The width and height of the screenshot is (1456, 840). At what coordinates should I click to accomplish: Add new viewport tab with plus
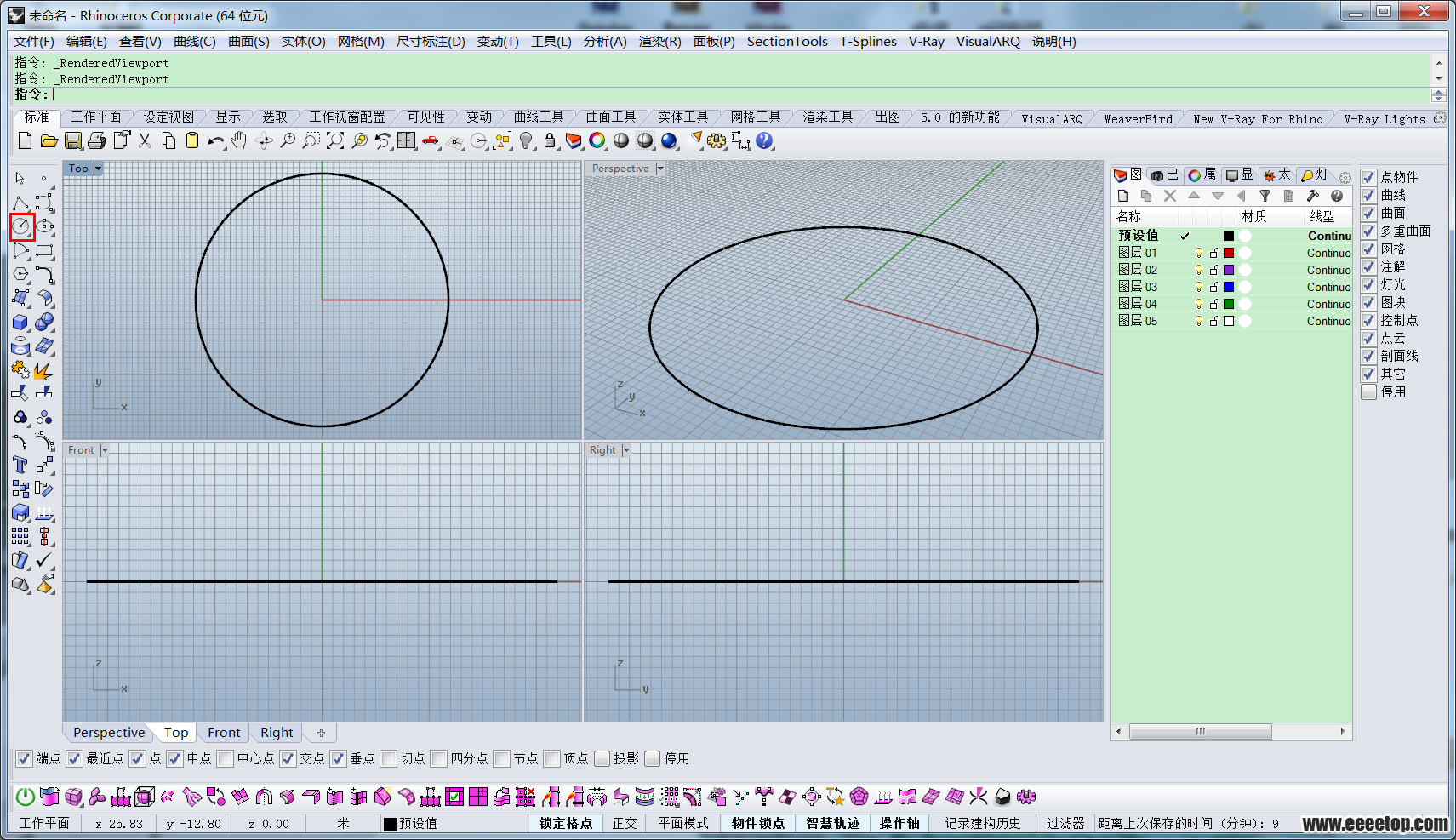point(321,732)
